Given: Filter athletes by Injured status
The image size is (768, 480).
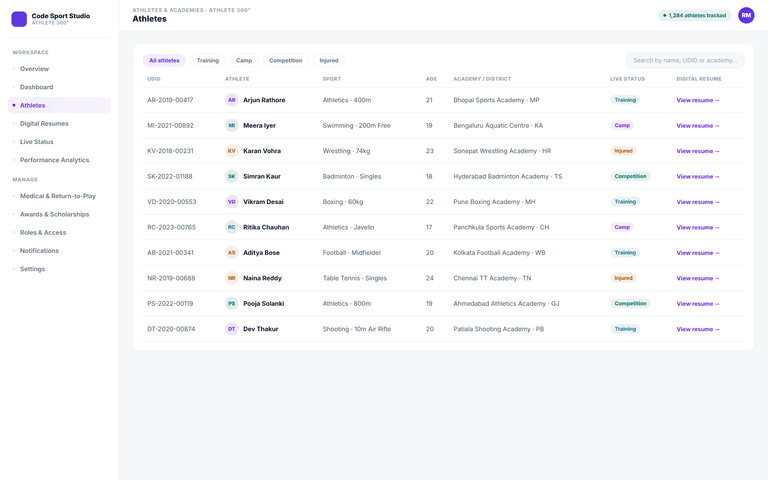Looking at the screenshot, I should point(329,60).
